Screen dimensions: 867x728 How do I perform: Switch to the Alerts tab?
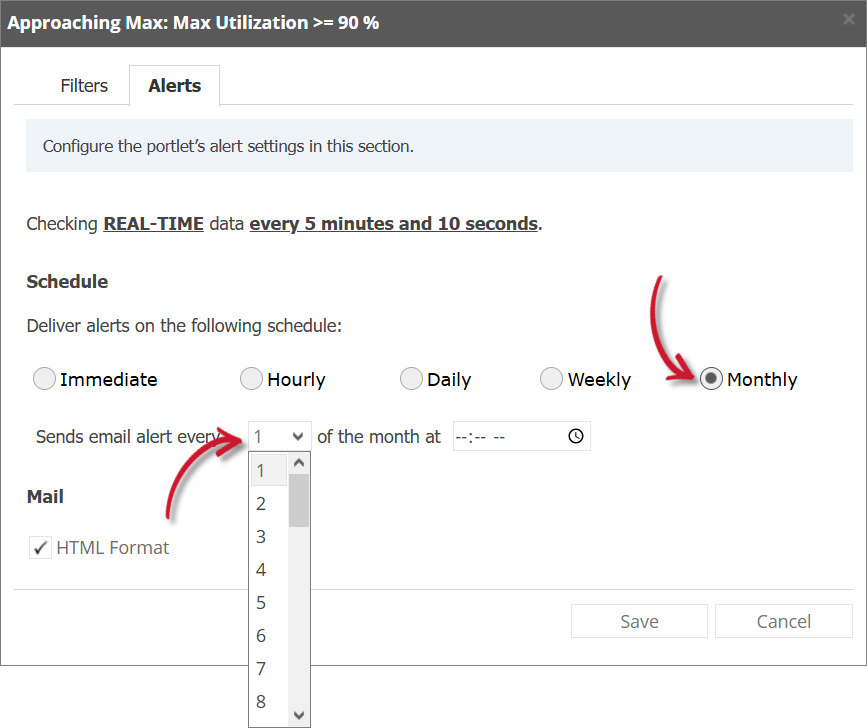point(174,86)
